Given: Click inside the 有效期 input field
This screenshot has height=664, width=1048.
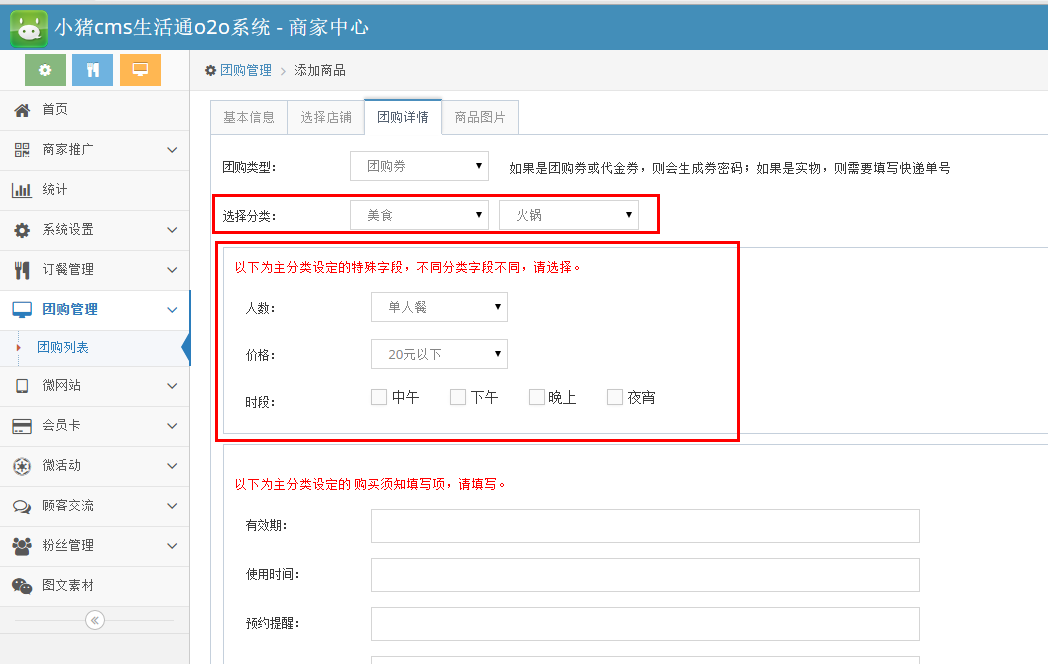Looking at the screenshot, I should [645, 526].
